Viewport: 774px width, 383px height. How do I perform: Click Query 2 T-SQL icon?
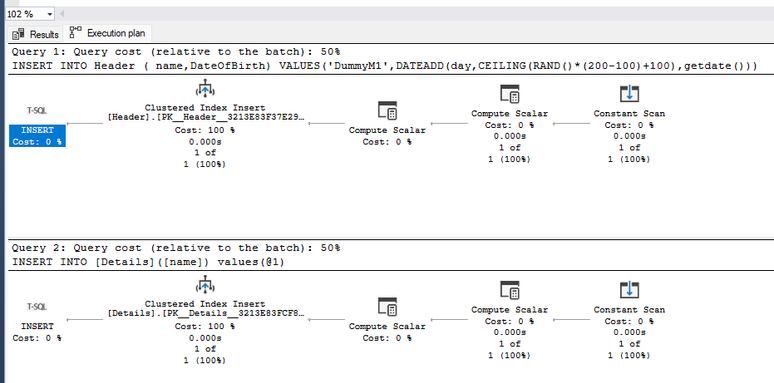[x=37, y=307]
